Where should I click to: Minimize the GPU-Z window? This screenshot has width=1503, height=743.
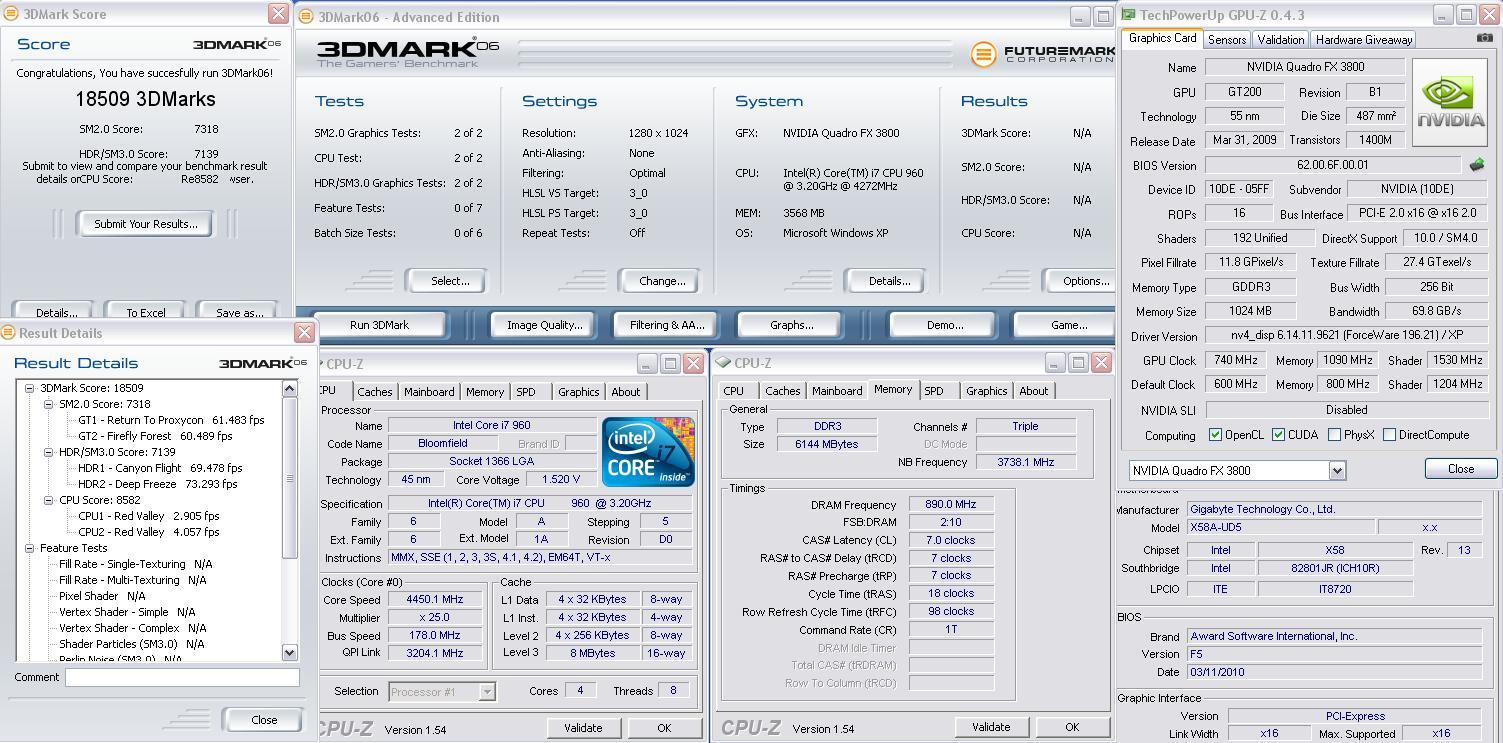point(1443,15)
